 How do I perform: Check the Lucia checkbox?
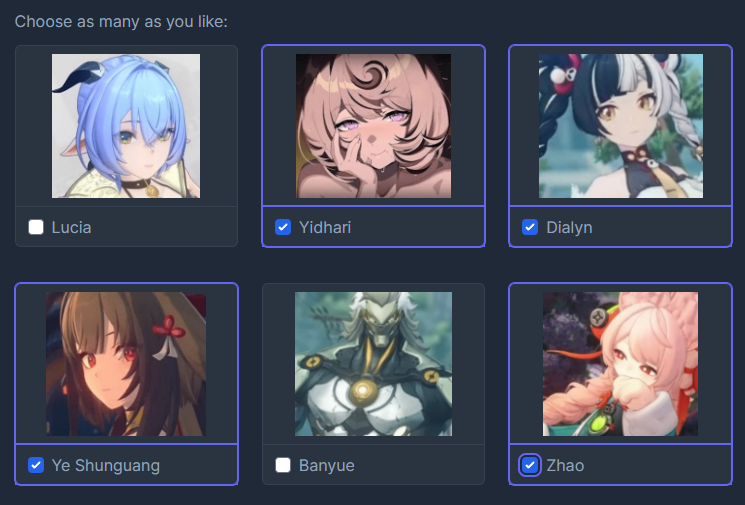pos(36,227)
